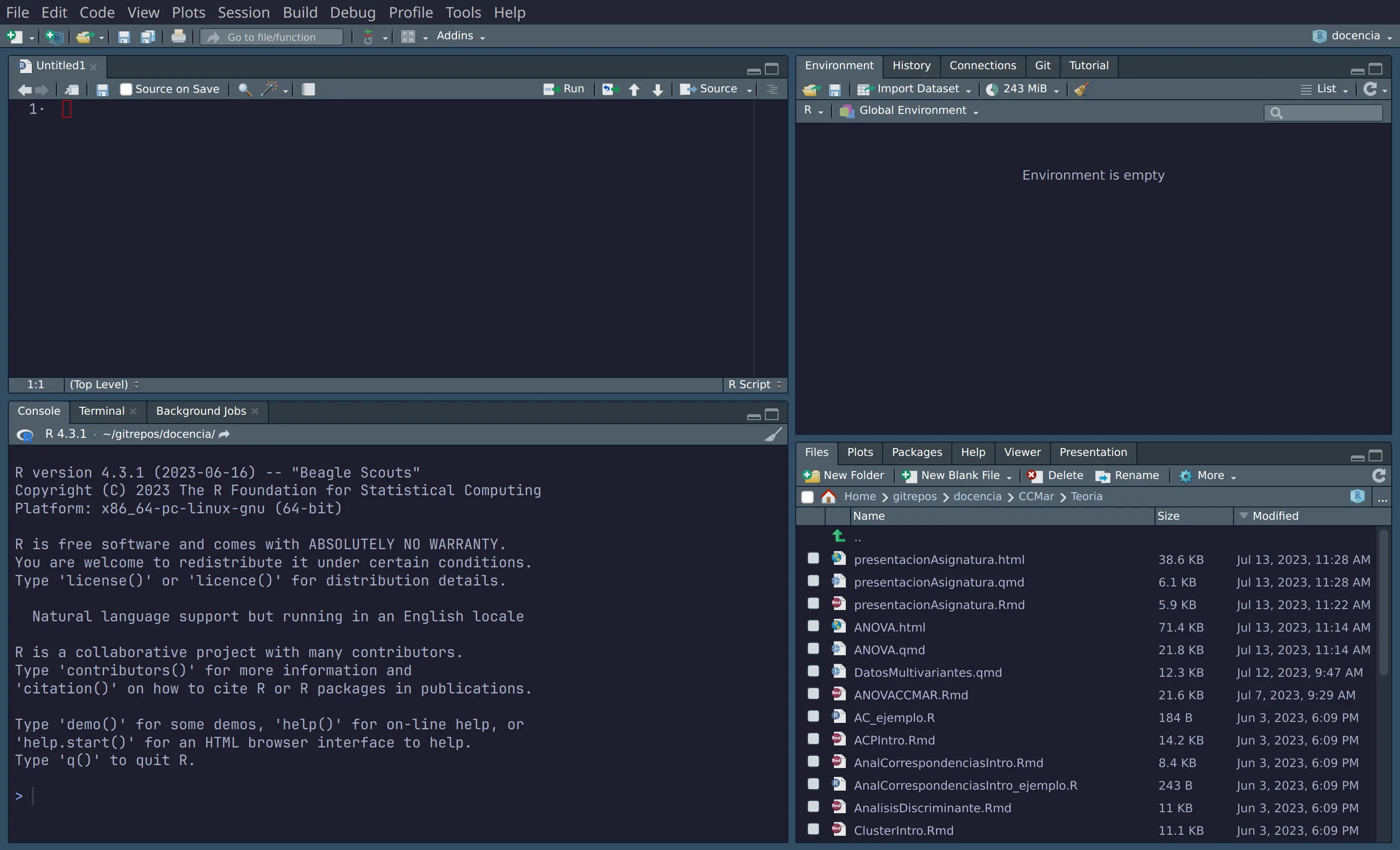Click the clear console broom icon

[x=773, y=435]
